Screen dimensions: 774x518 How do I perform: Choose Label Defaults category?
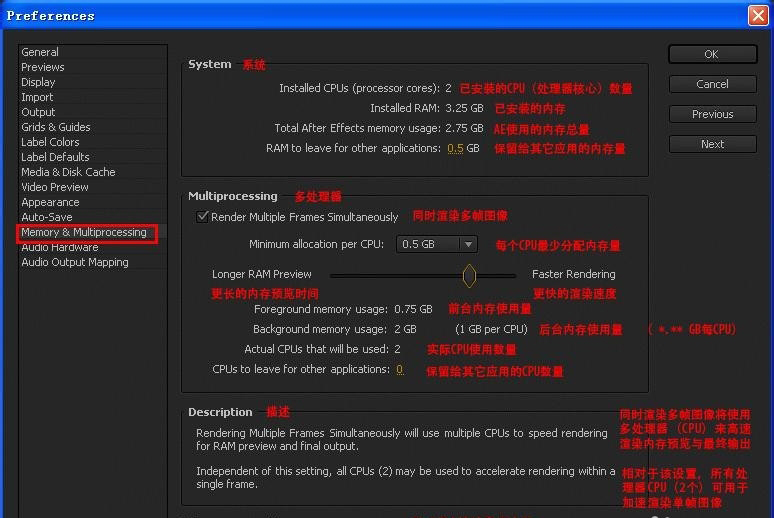pyautogui.click(x=55, y=157)
